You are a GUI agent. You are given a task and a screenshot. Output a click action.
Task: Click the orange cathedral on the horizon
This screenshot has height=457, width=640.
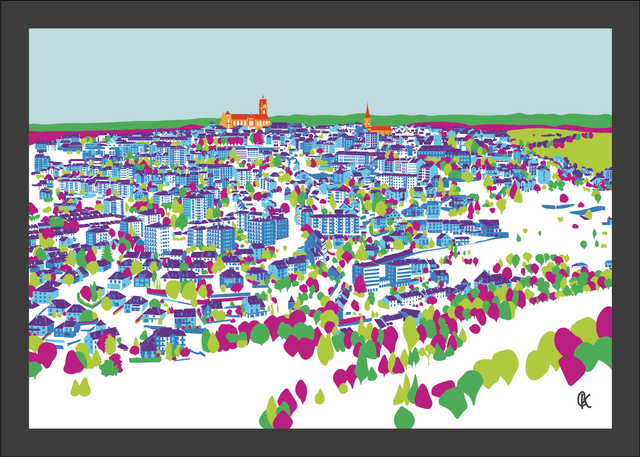[247, 117]
